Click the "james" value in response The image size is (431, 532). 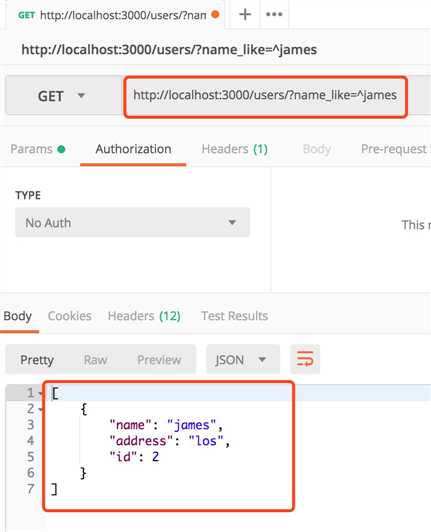click(x=191, y=425)
